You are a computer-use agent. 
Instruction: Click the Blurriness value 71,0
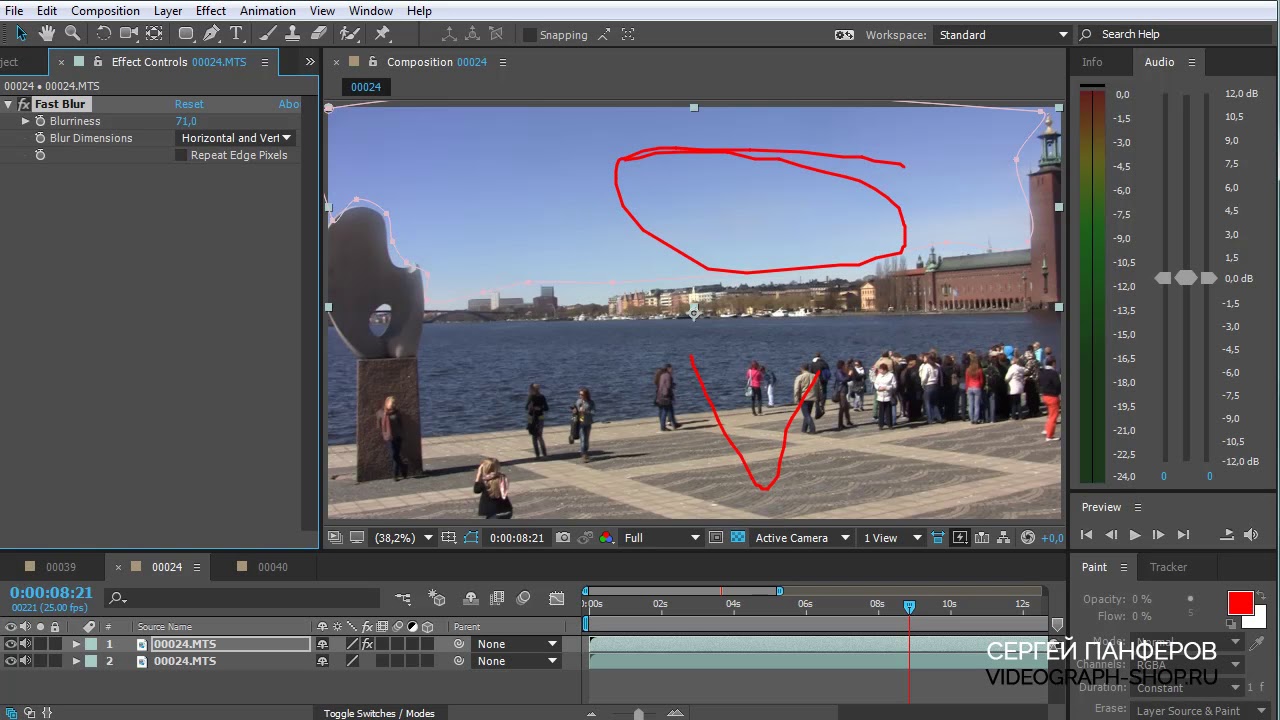(x=186, y=121)
